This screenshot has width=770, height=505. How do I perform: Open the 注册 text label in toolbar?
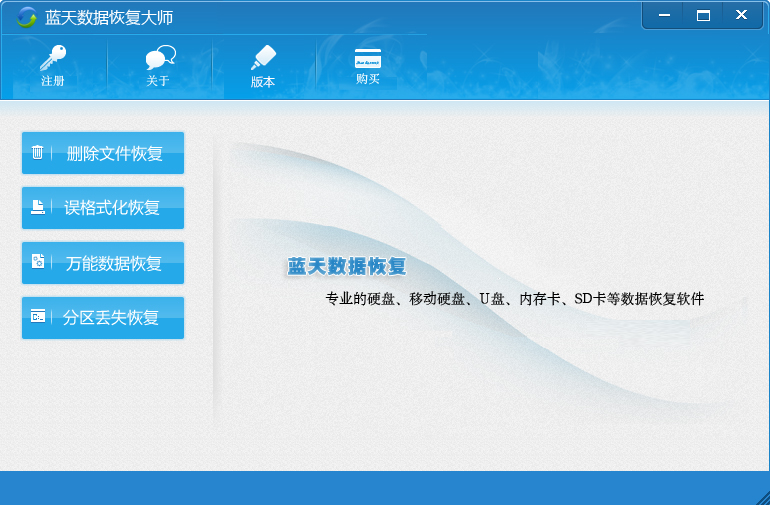pyautogui.click(x=52, y=81)
